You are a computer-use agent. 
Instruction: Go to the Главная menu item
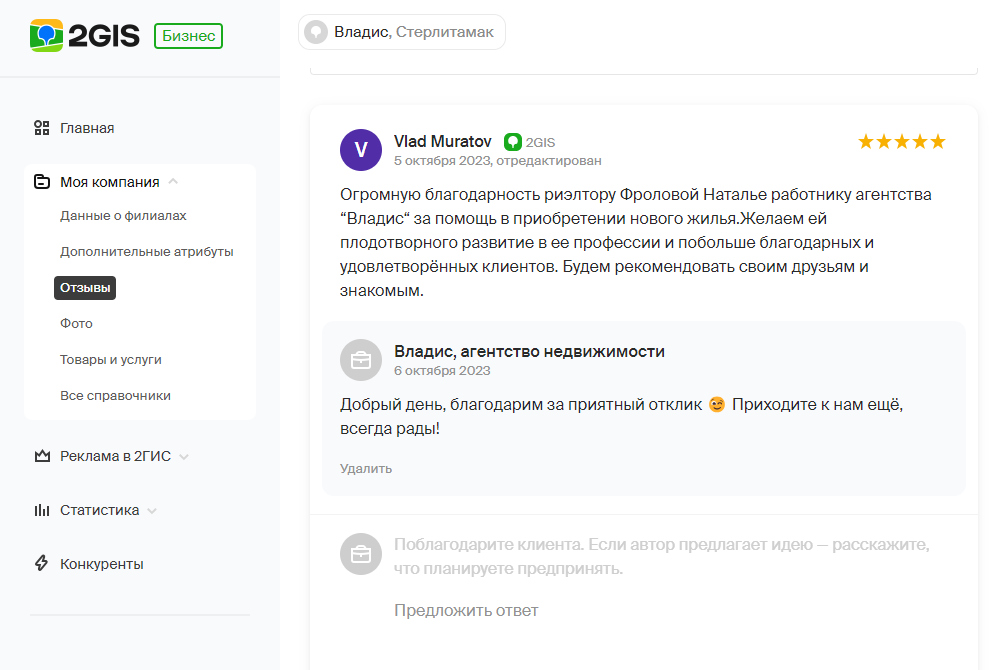tap(87, 128)
